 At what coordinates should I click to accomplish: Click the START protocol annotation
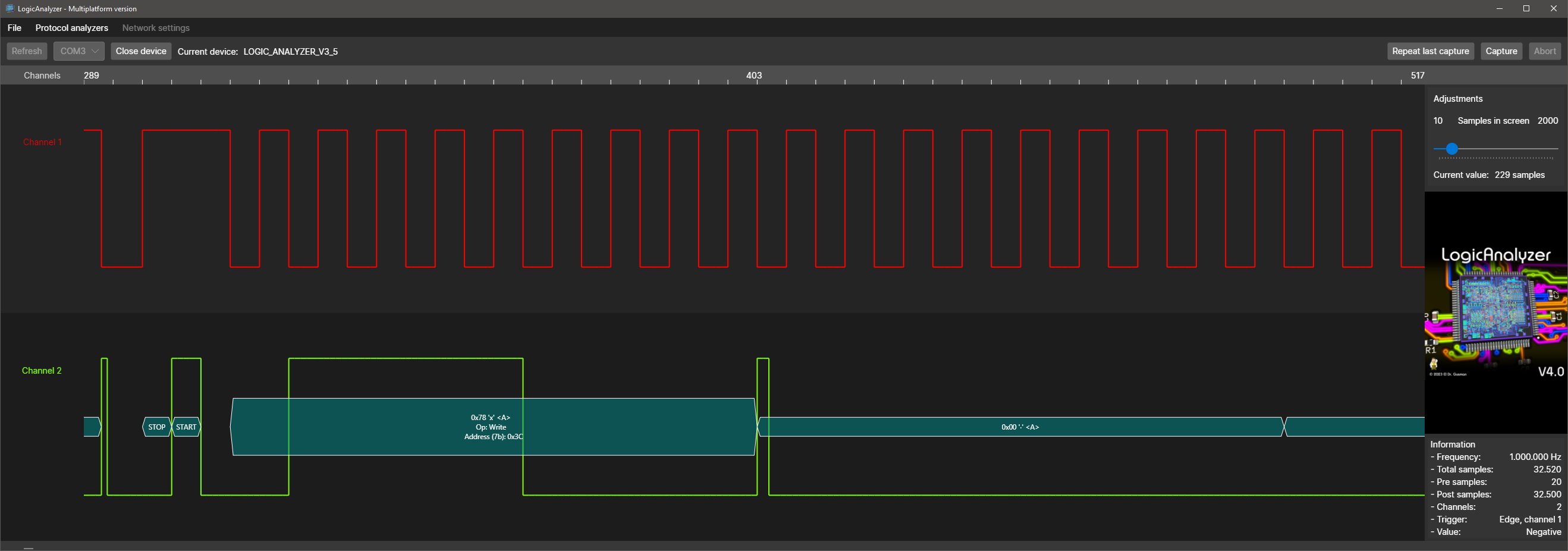coord(186,427)
